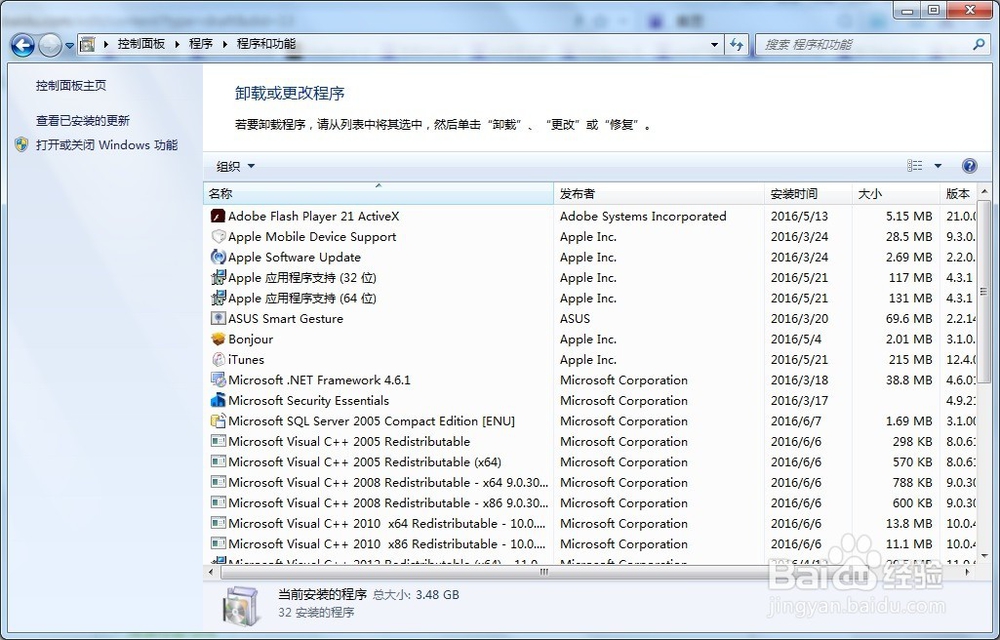Image resolution: width=1000 pixels, height=640 pixels.
Task: Click the iTunes icon
Action: pos(218,360)
